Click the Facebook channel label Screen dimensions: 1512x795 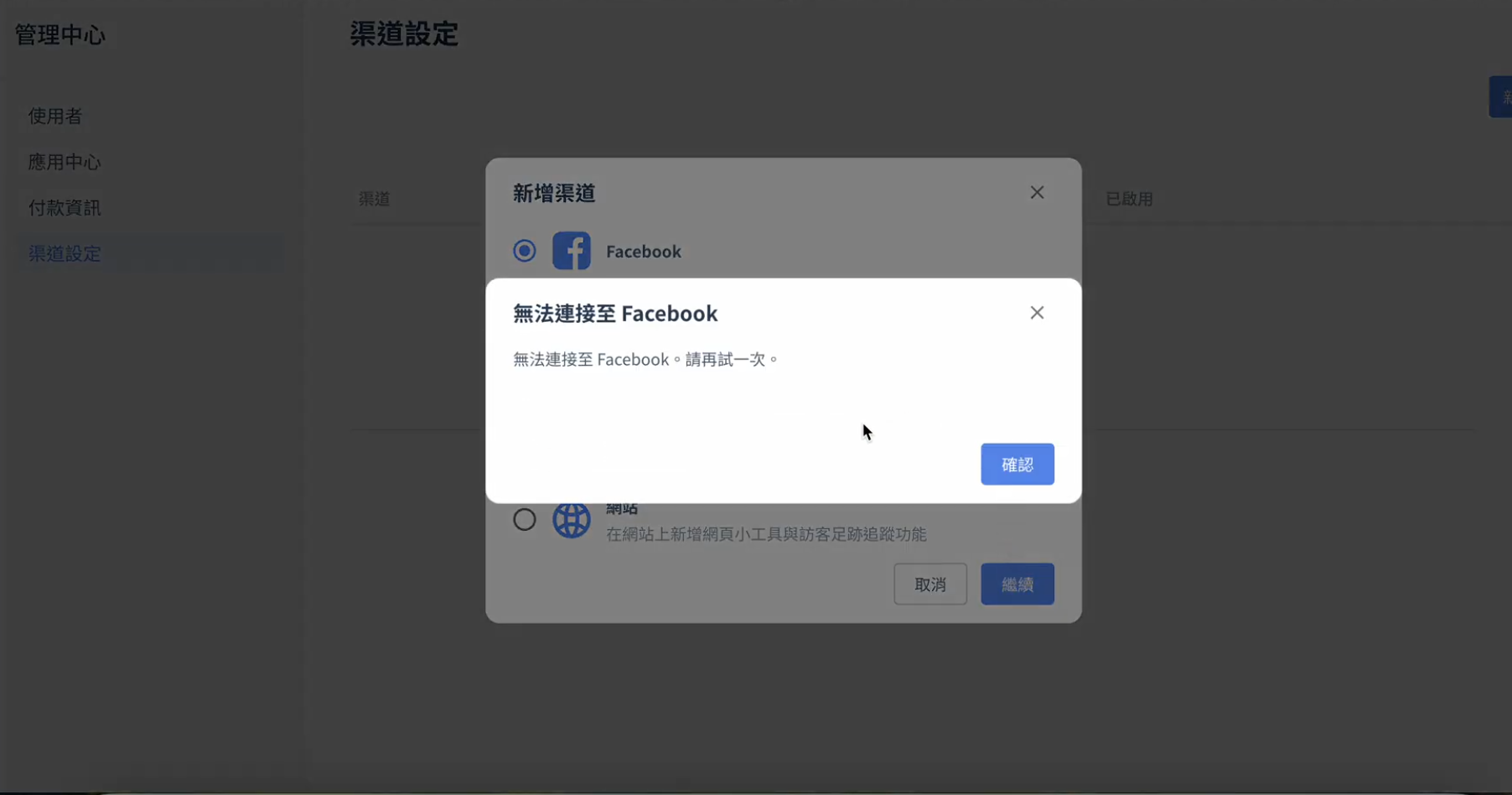(644, 251)
